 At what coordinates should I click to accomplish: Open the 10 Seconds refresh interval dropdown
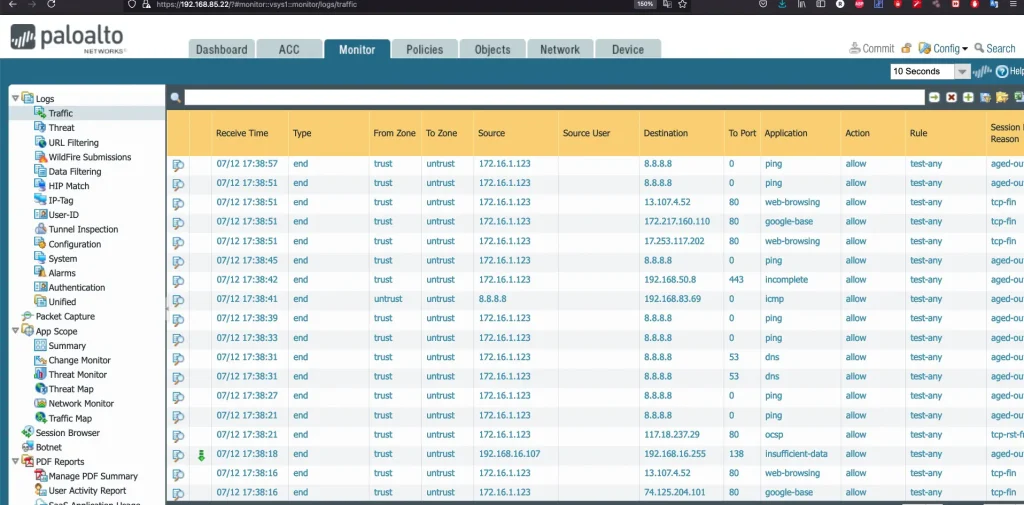(961, 72)
